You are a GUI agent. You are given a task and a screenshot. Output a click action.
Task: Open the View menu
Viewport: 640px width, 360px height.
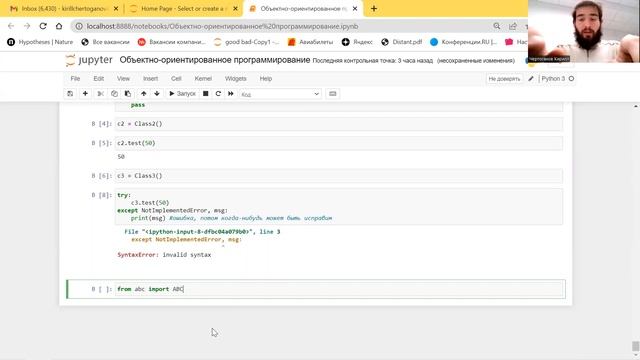[123, 79]
